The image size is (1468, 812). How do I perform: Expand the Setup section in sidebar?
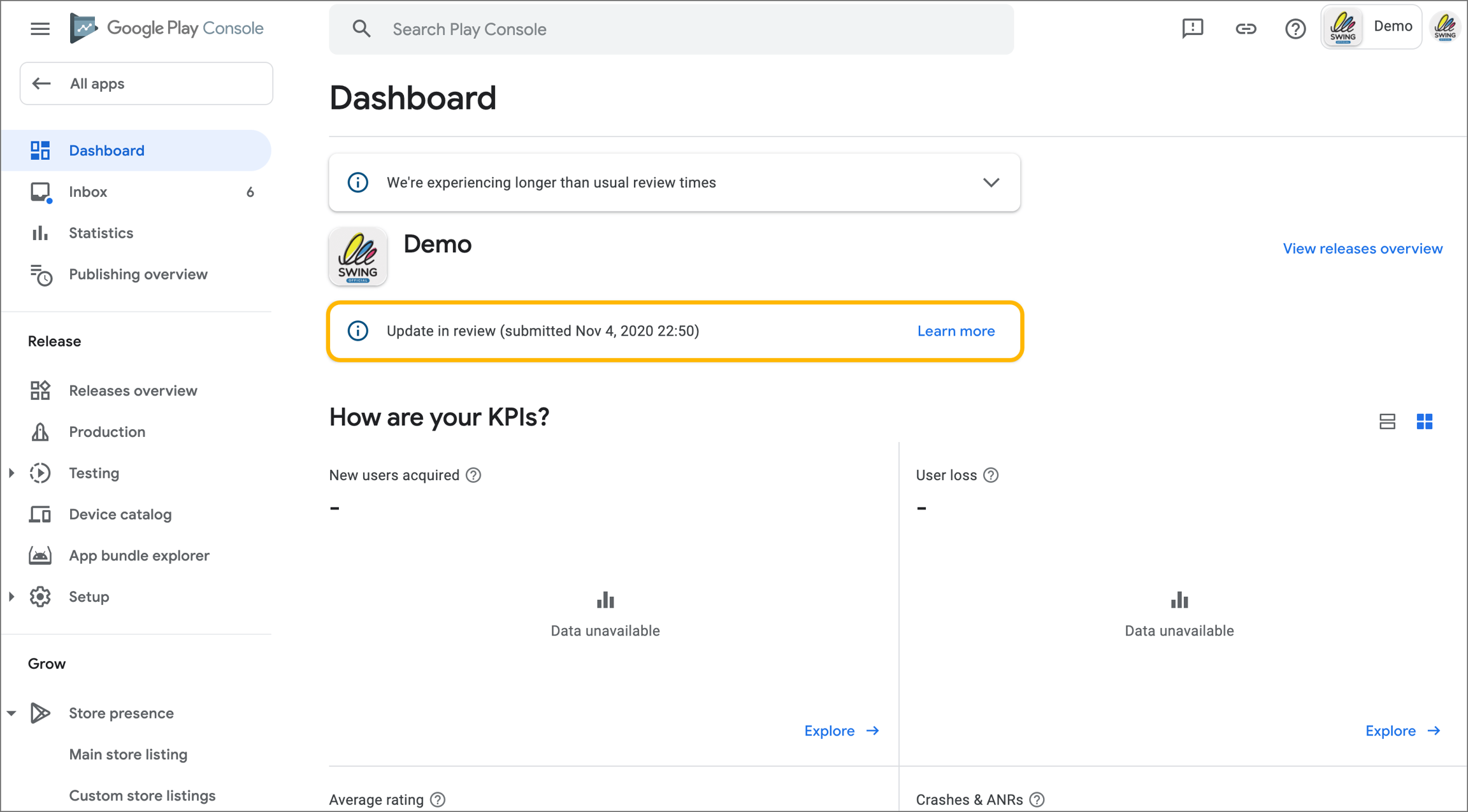11,597
